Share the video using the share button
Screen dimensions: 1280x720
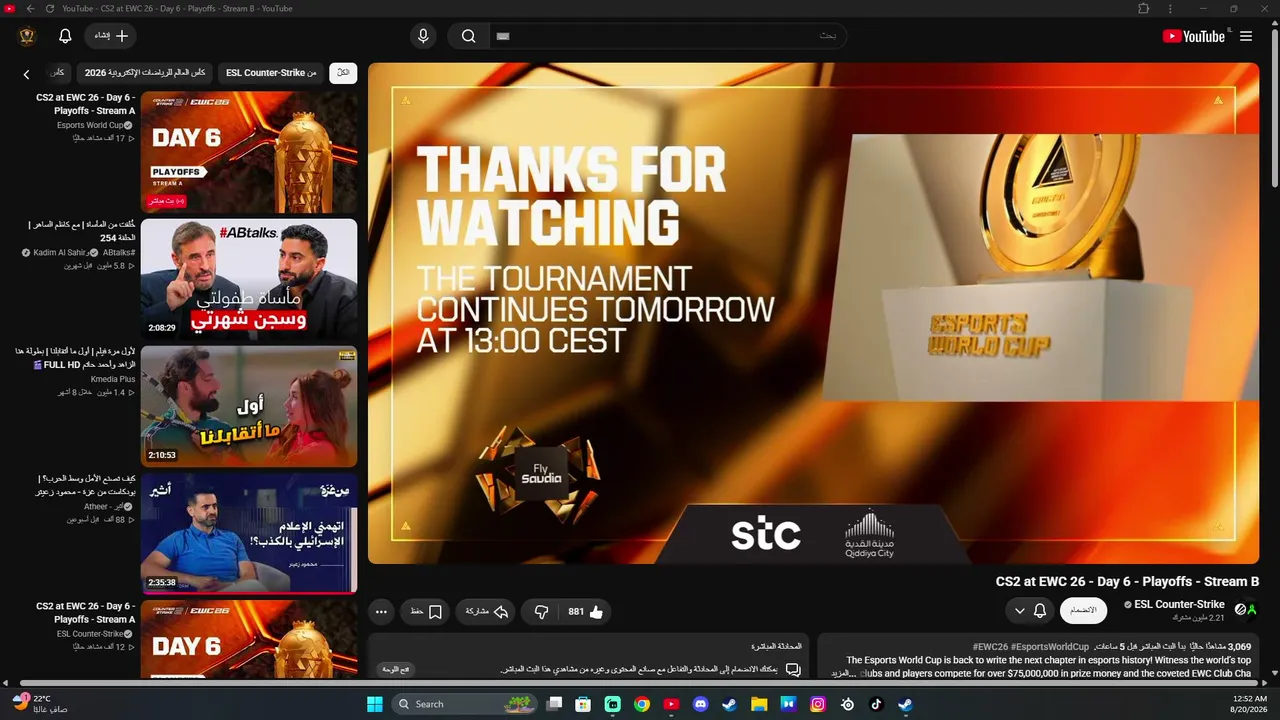point(487,612)
